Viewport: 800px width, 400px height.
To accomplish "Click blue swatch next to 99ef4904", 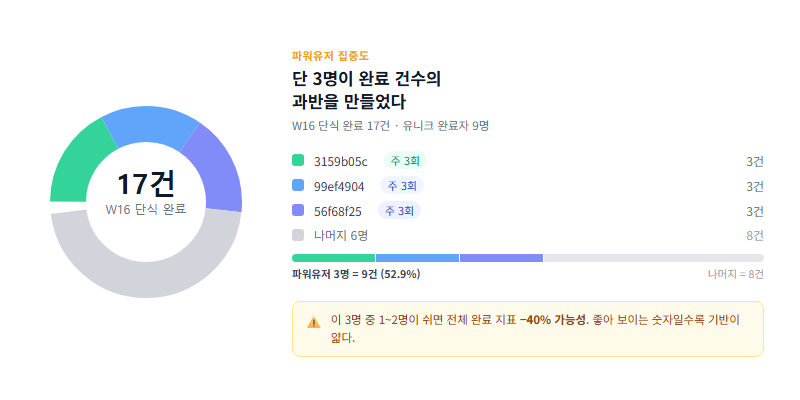I will point(298,185).
